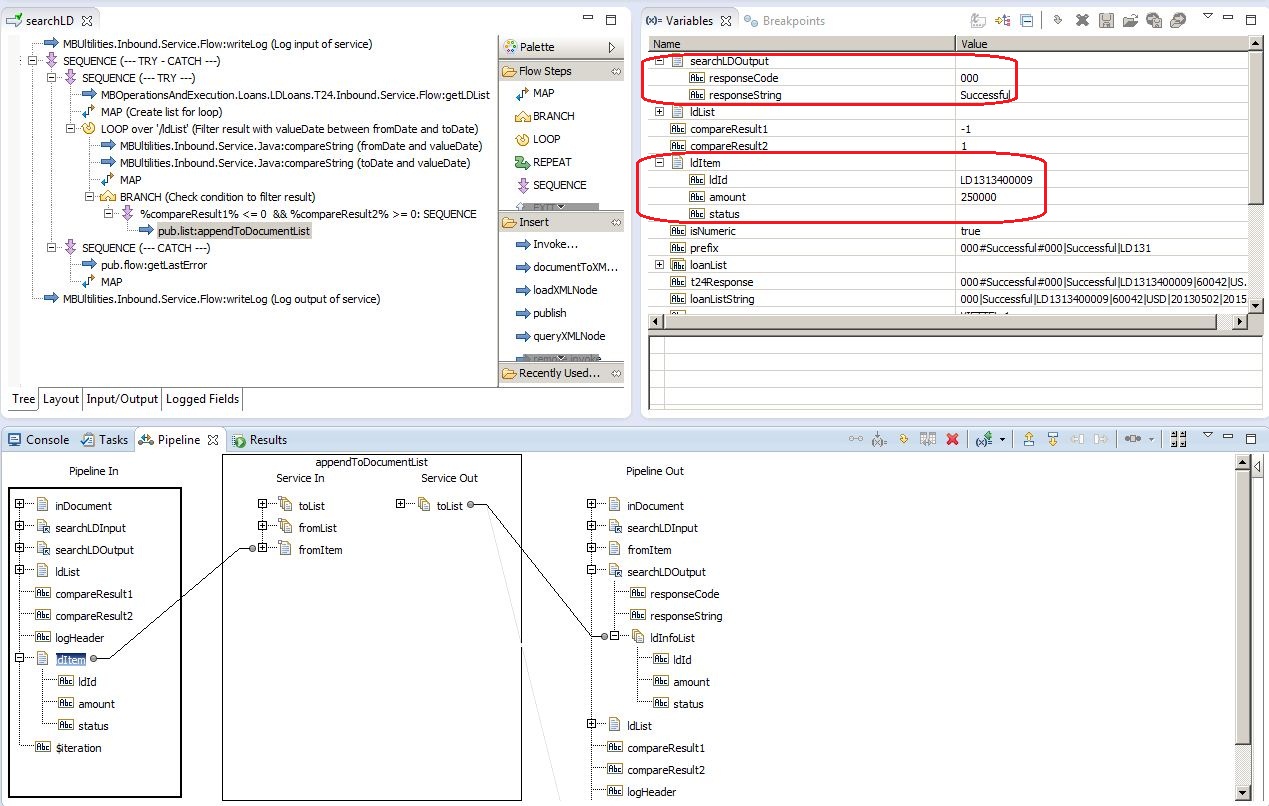Select pub.list:appendToDocumentList step in tree
This screenshot has height=806, width=1269.
[x=233, y=231]
